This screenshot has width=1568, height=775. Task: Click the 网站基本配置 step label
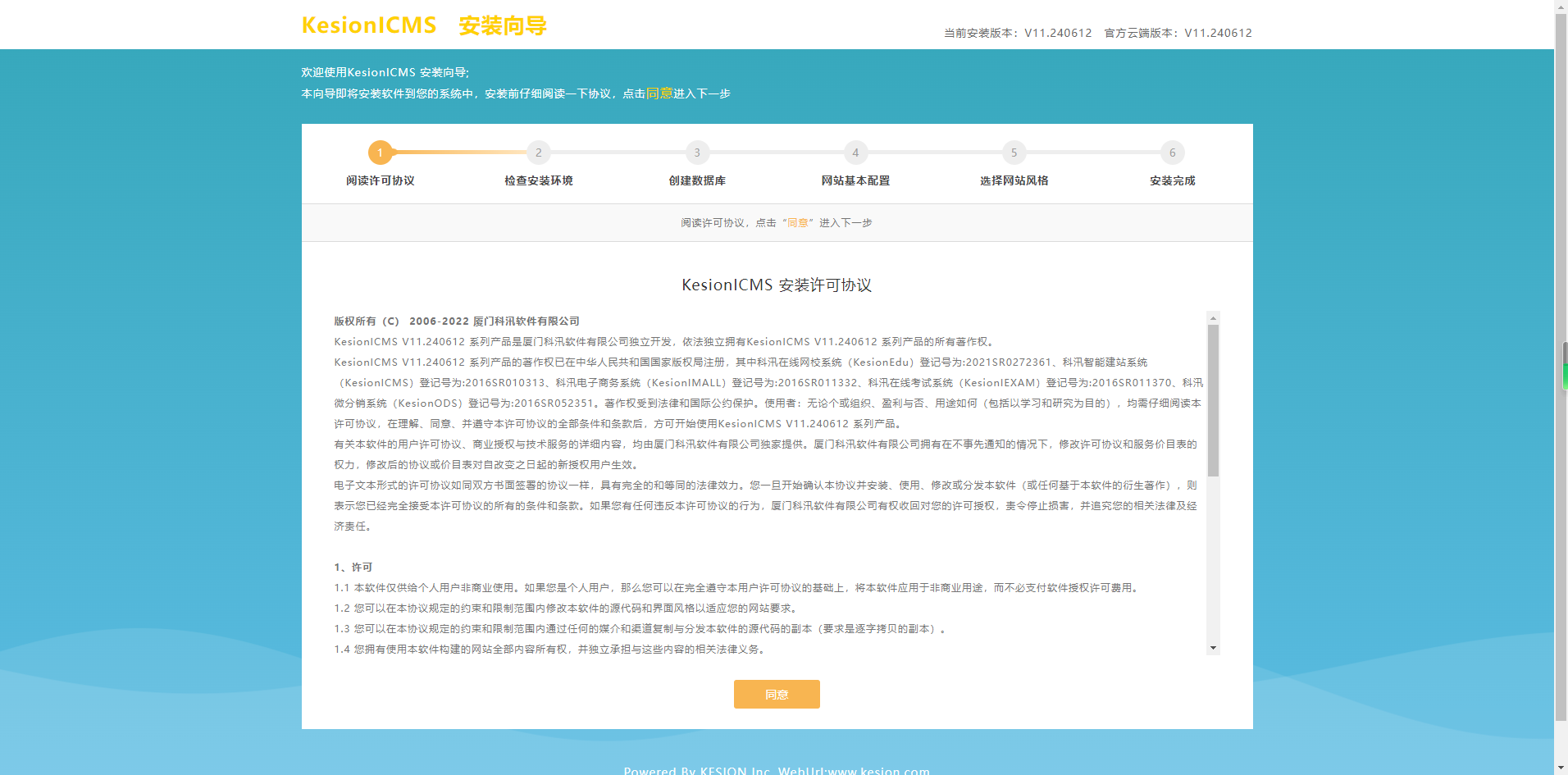click(855, 180)
